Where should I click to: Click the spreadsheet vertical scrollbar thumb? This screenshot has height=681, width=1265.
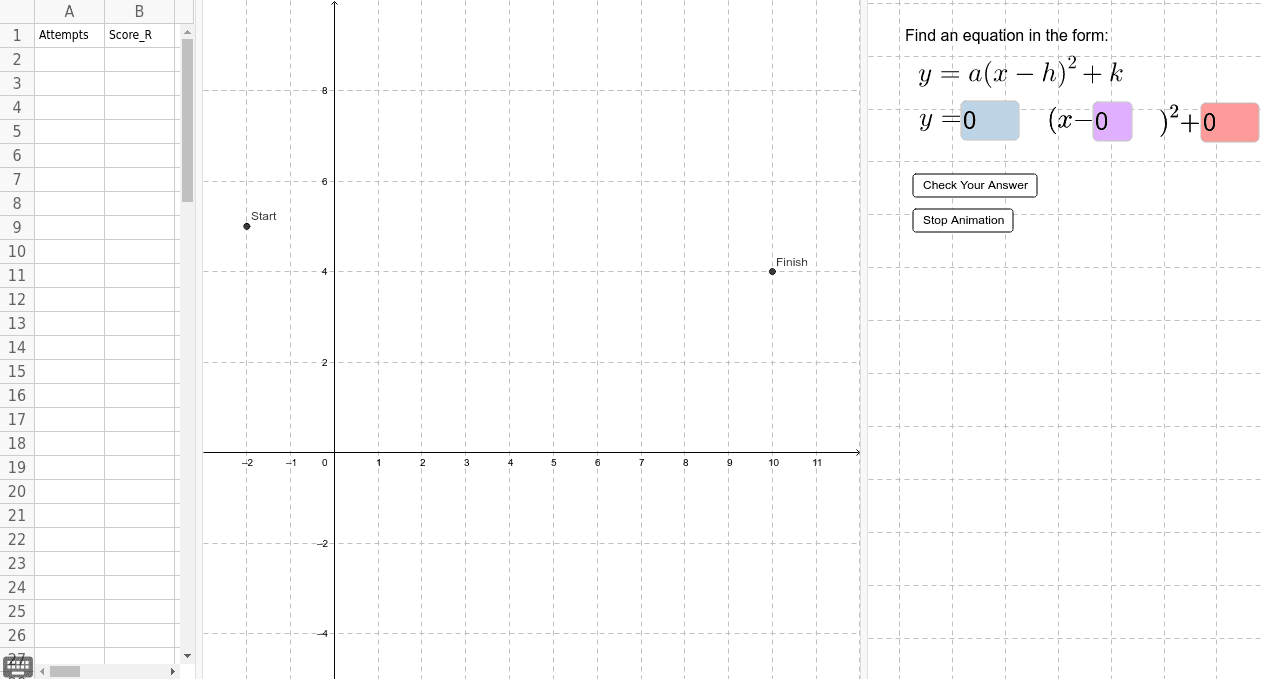pyautogui.click(x=187, y=121)
